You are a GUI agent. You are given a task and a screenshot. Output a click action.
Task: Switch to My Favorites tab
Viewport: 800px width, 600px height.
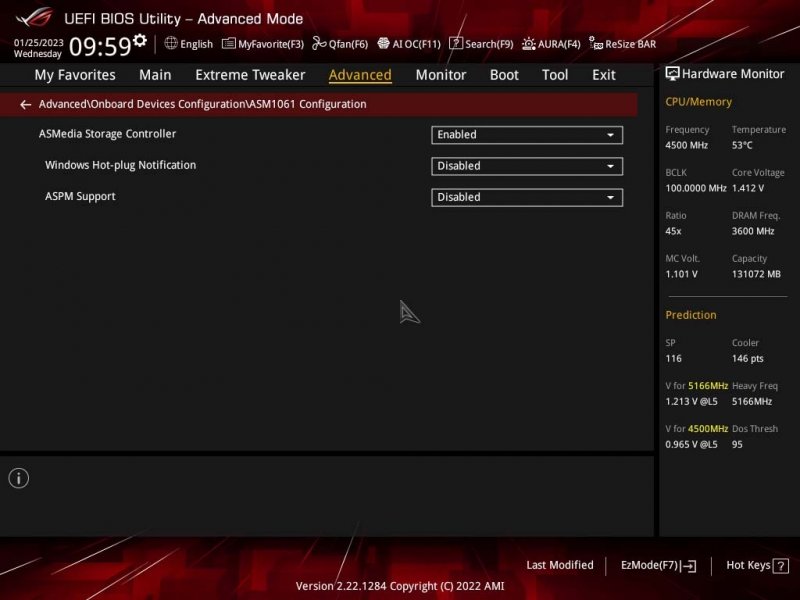[75, 75]
